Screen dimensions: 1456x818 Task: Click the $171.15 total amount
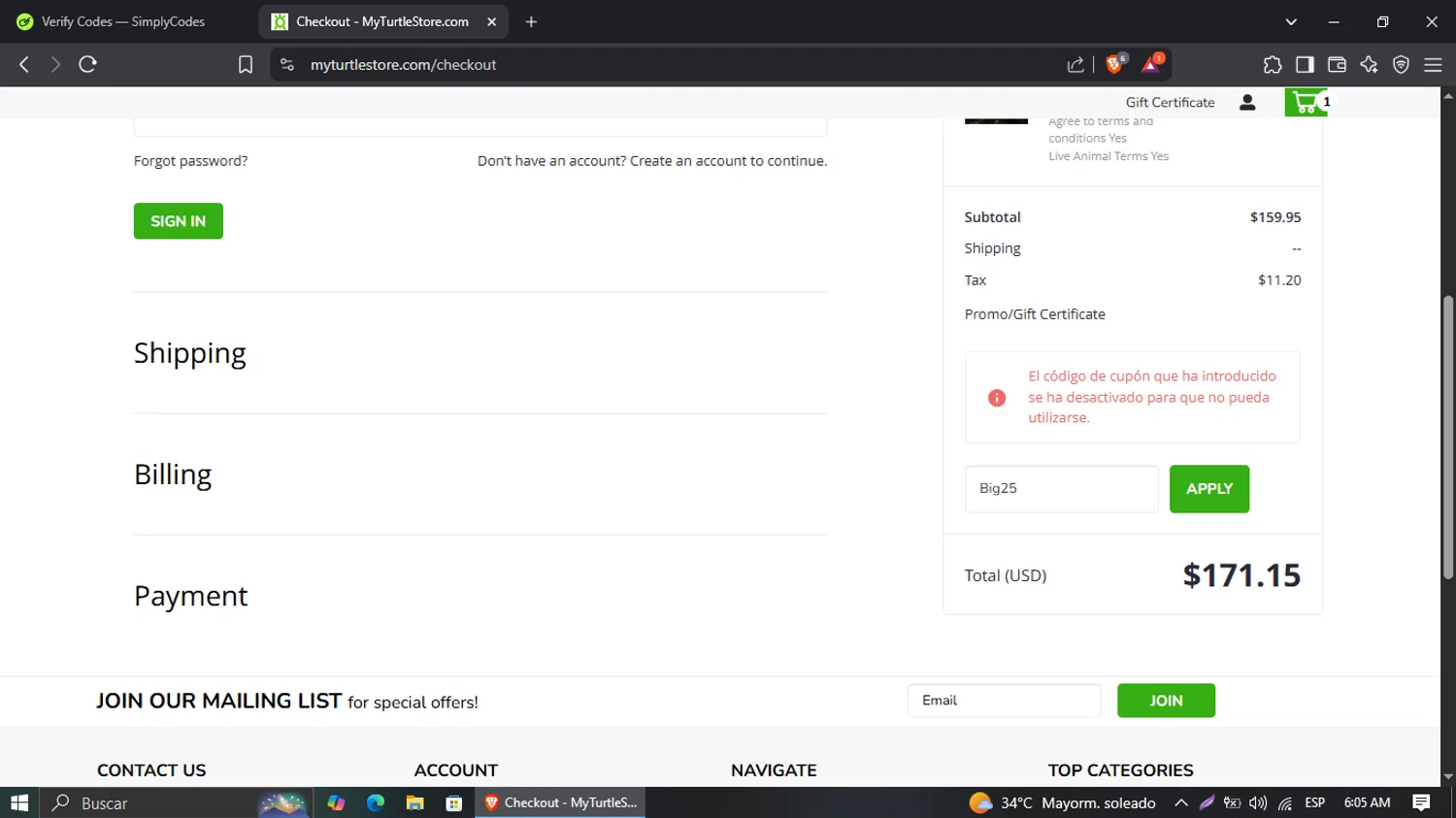coord(1241,575)
